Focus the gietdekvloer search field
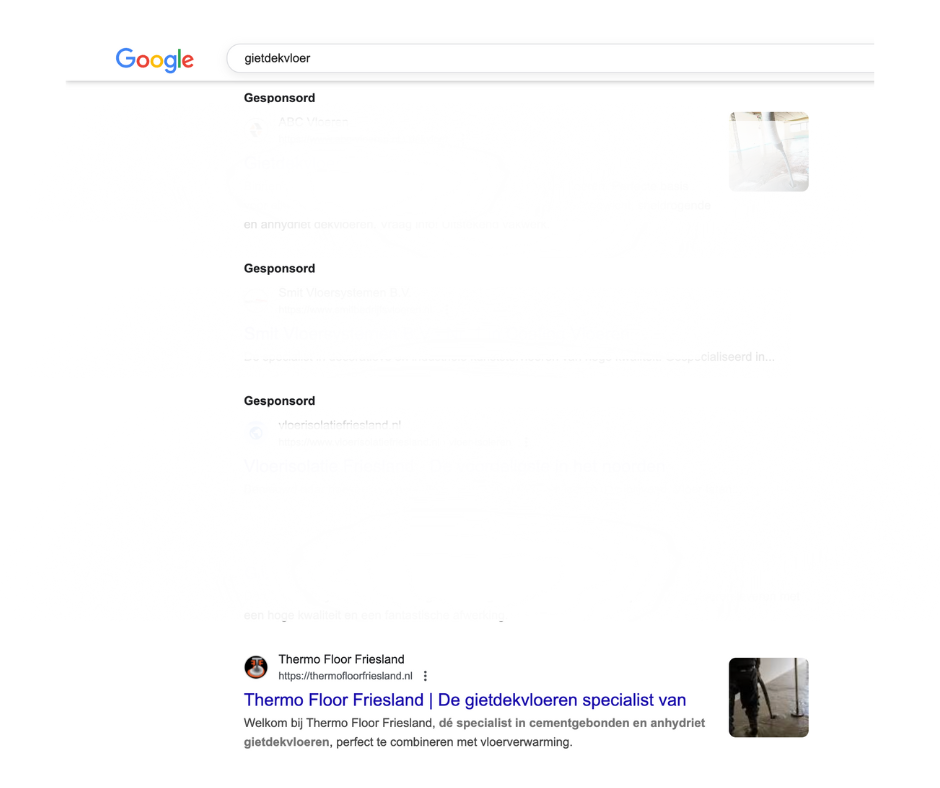Image resolution: width=940 pixels, height=788 pixels. pos(550,58)
